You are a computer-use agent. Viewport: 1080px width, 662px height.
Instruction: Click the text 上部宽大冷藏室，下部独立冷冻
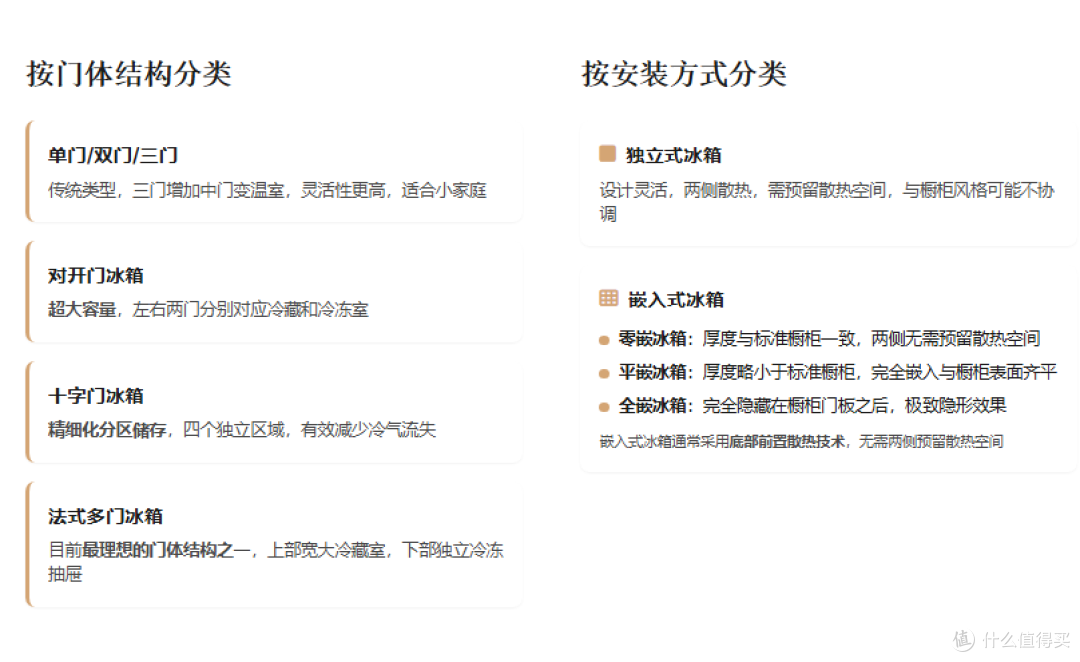[385, 550]
